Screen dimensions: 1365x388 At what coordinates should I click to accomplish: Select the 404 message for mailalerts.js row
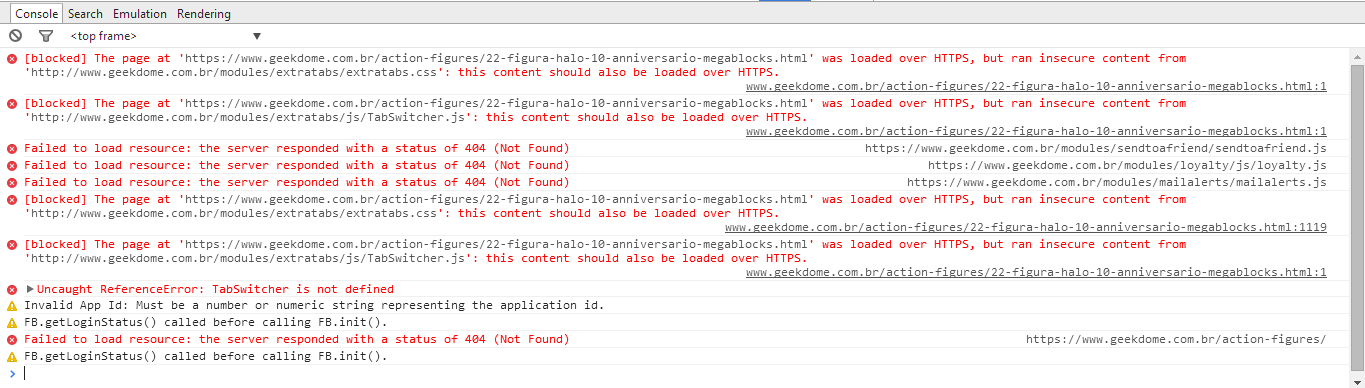[297, 183]
